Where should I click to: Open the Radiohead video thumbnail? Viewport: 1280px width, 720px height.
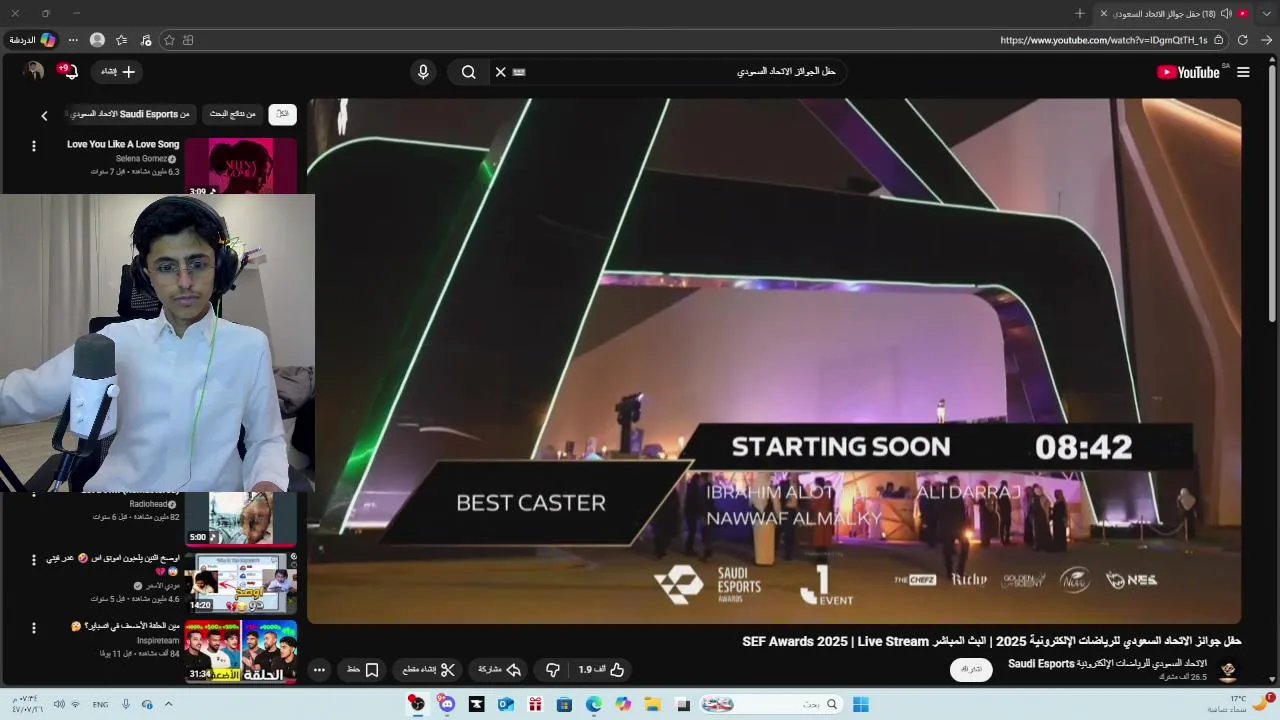240,518
